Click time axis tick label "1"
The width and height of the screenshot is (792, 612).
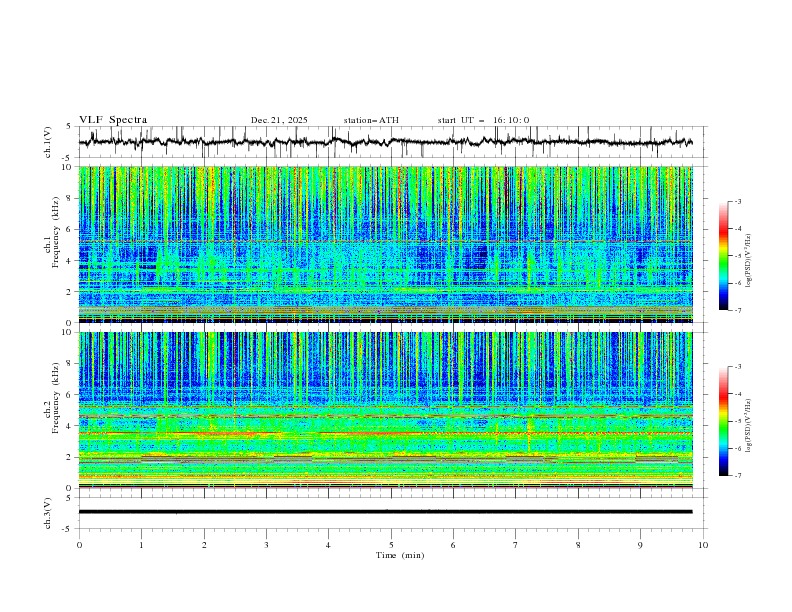pyautogui.click(x=141, y=545)
